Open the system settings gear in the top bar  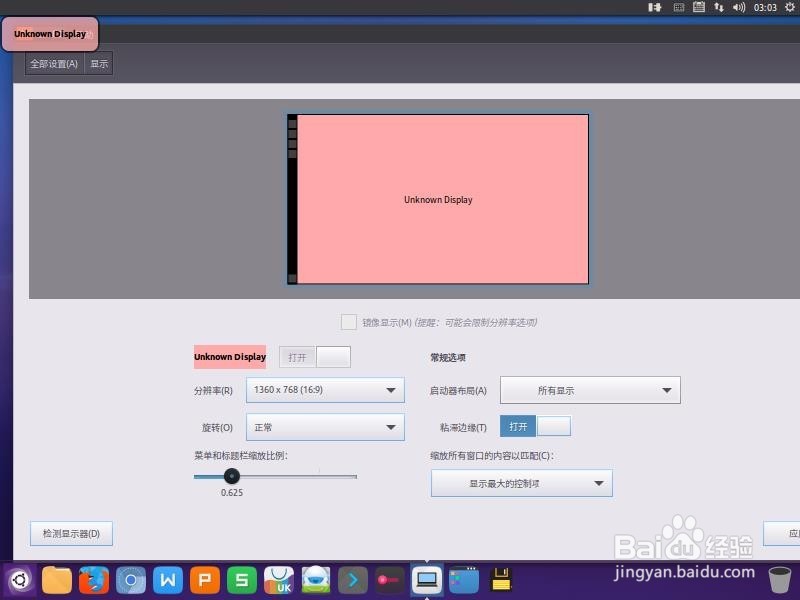pos(789,8)
